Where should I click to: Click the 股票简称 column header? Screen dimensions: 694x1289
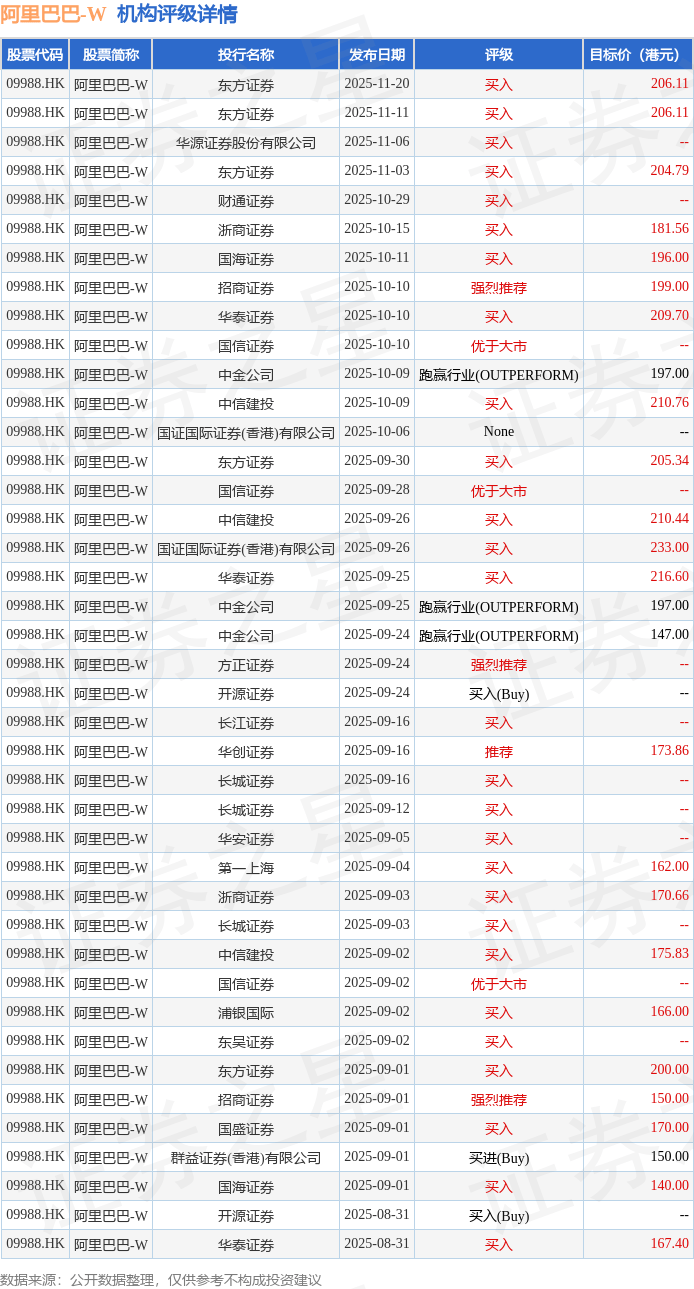(x=111, y=55)
